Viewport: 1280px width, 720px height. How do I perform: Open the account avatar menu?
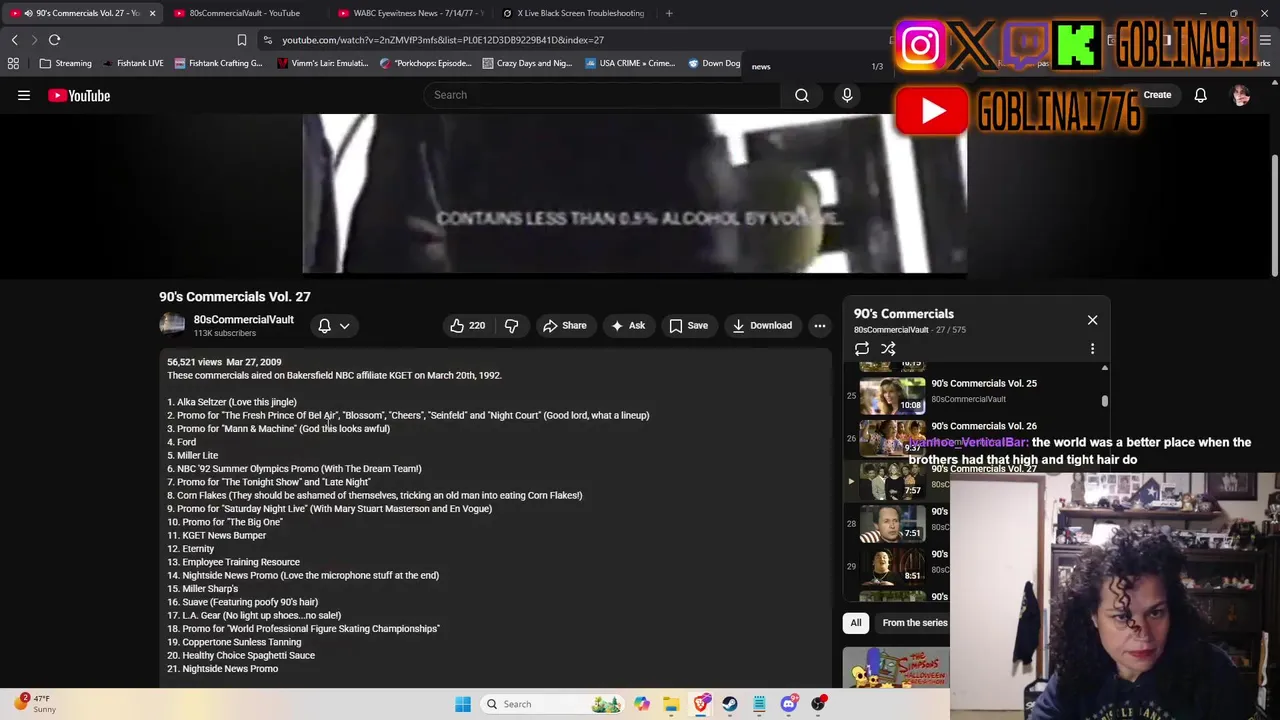click(1241, 95)
